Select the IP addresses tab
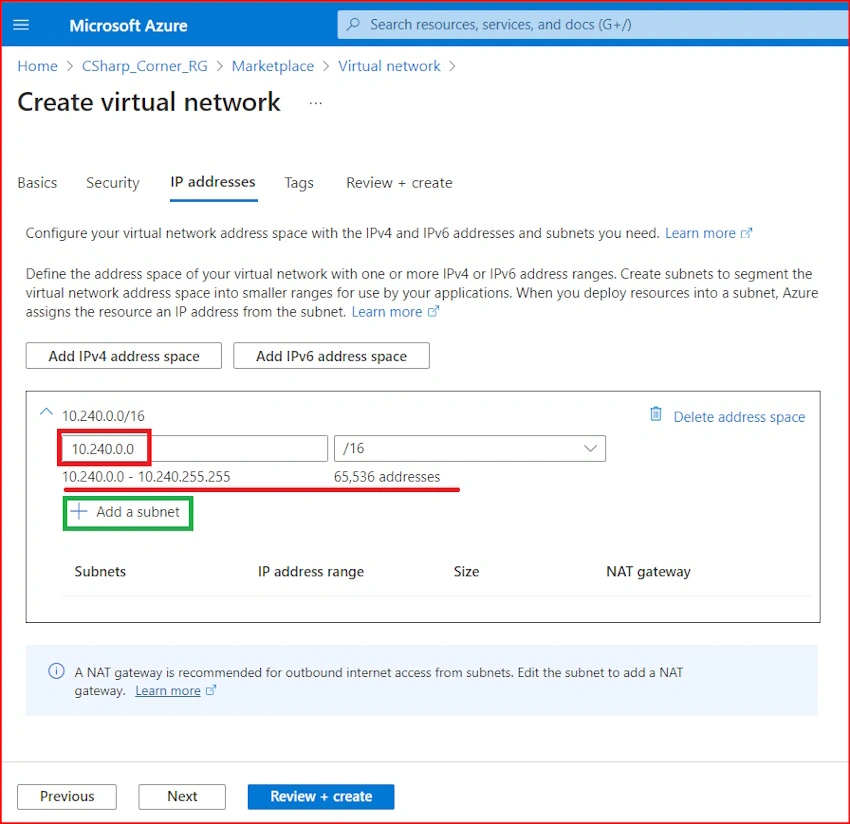This screenshot has height=824, width=850. tap(212, 182)
